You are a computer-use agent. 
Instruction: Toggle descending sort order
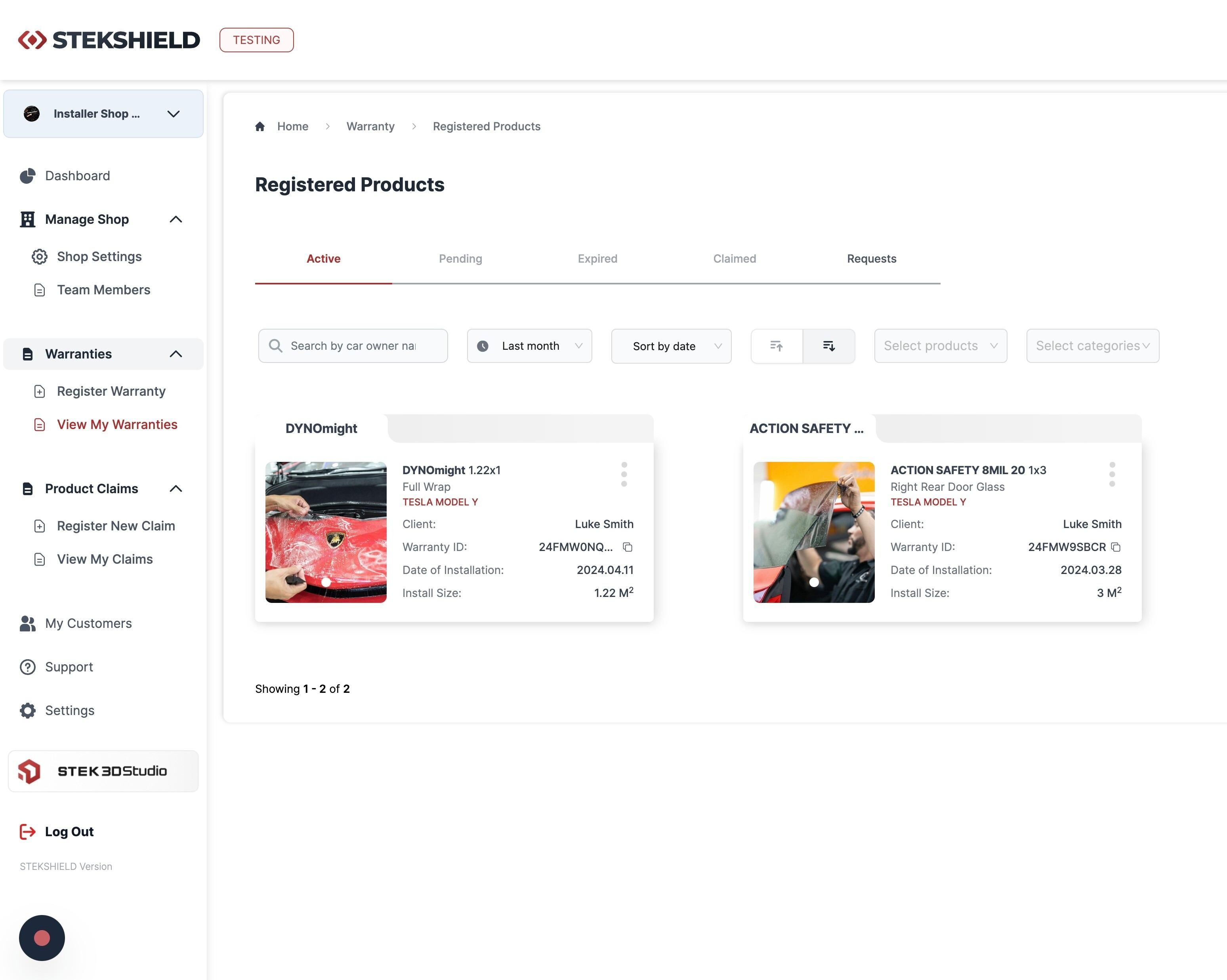point(829,346)
